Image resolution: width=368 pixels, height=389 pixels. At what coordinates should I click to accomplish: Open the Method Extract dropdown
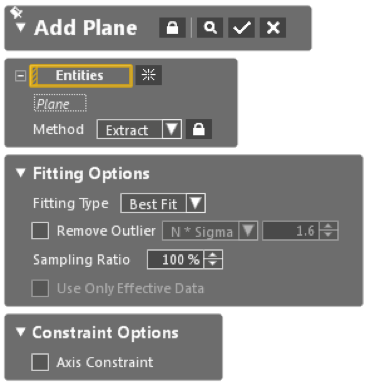(x=139, y=129)
